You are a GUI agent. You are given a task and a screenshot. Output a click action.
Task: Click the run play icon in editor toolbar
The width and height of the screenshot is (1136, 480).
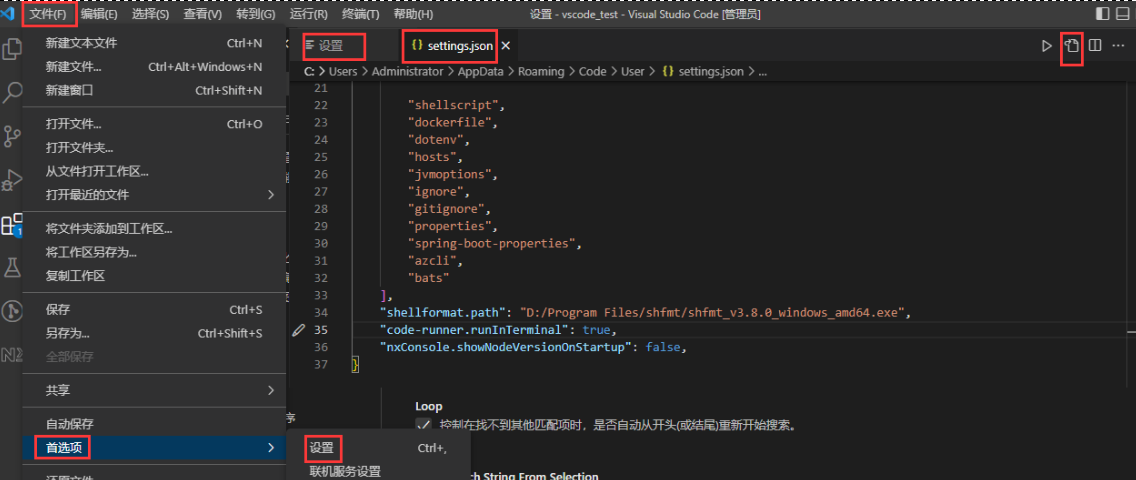tap(1046, 46)
